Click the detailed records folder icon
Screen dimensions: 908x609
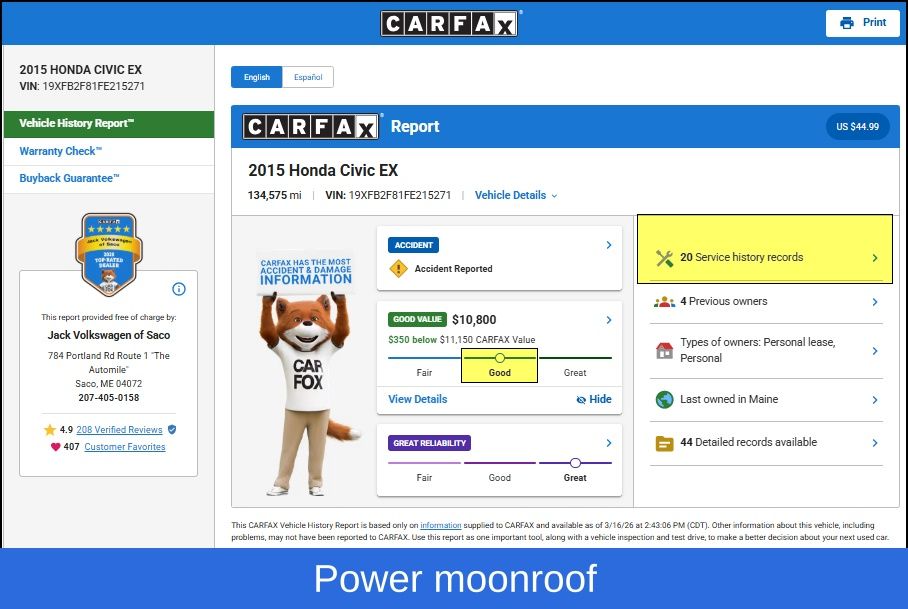click(664, 443)
